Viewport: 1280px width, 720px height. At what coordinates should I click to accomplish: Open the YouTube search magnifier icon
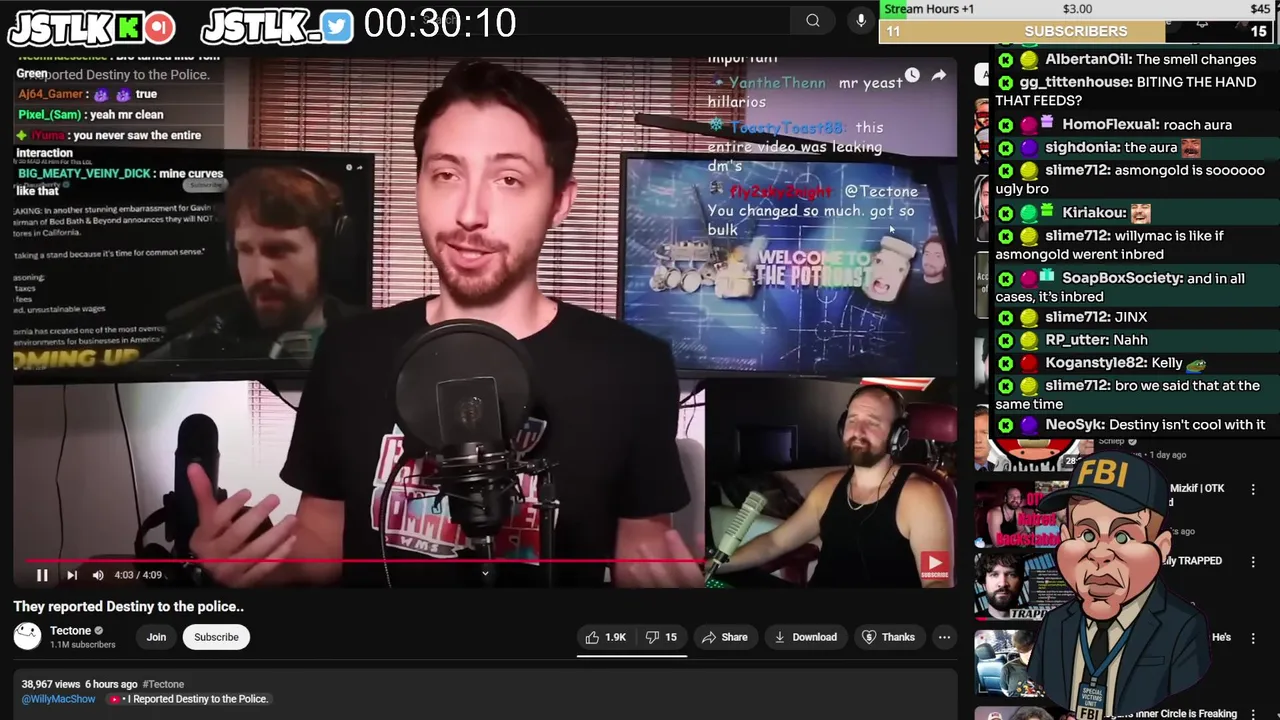[813, 20]
